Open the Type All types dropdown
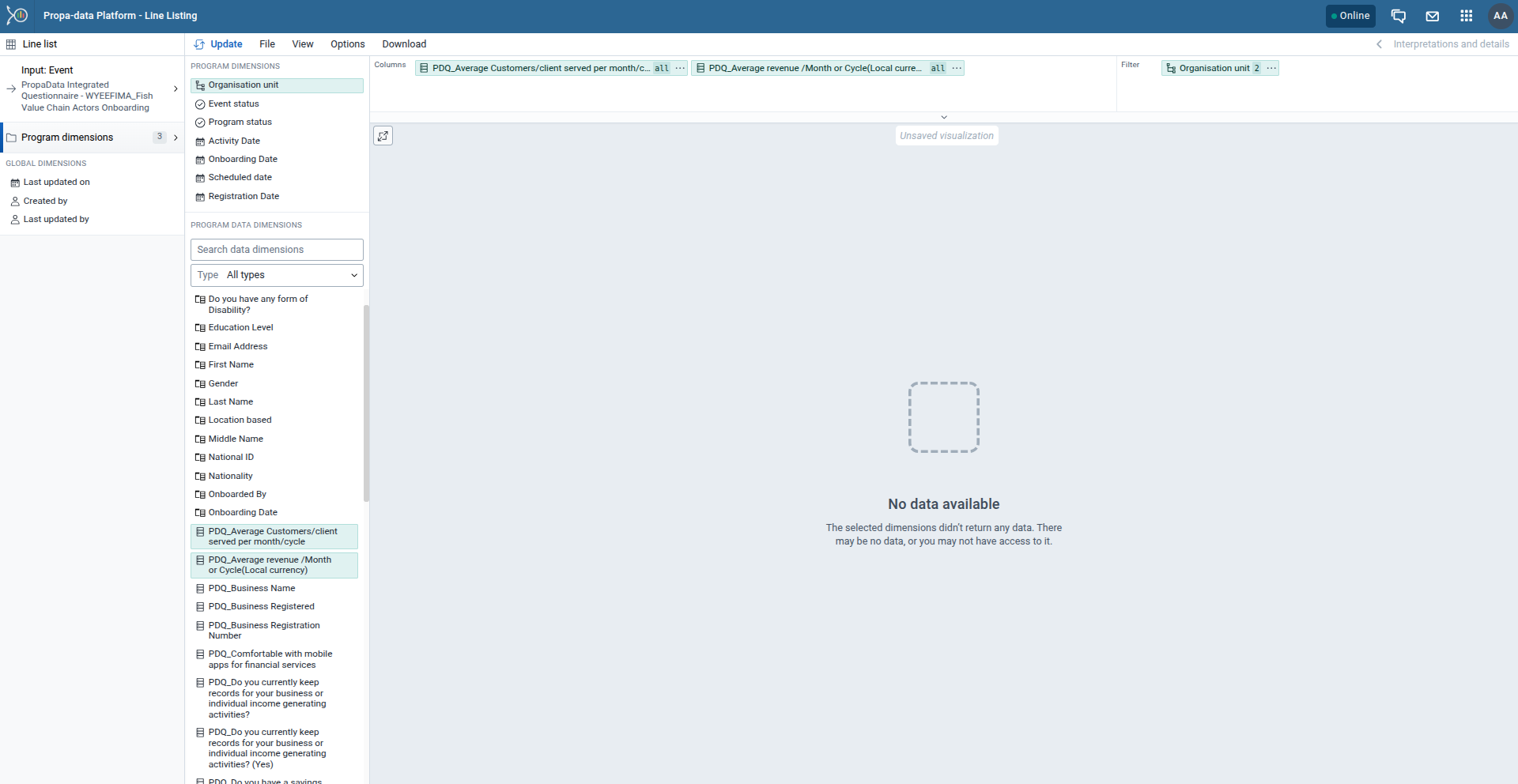The image size is (1518, 784). tap(277, 275)
